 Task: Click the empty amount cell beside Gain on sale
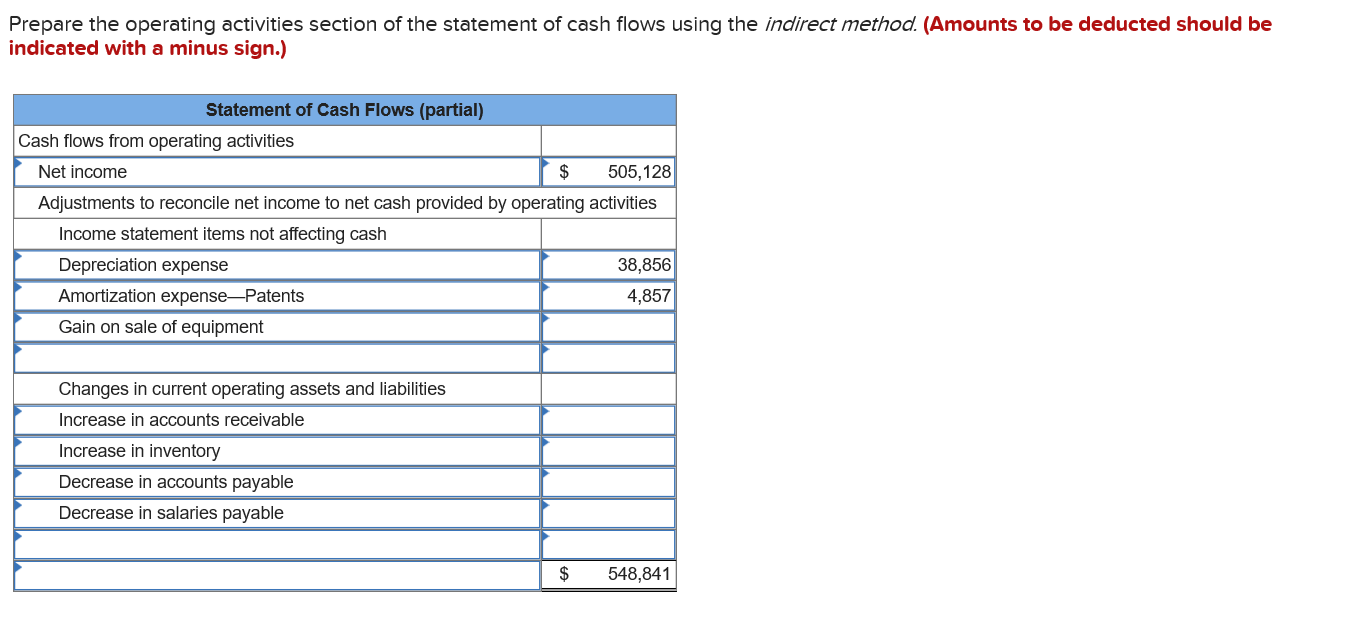[x=608, y=326]
